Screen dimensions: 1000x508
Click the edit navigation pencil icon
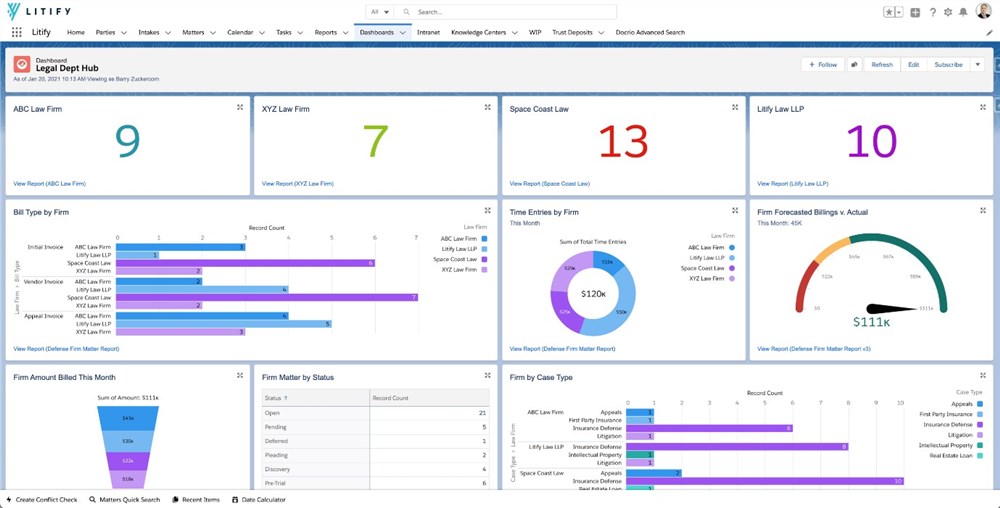989,33
